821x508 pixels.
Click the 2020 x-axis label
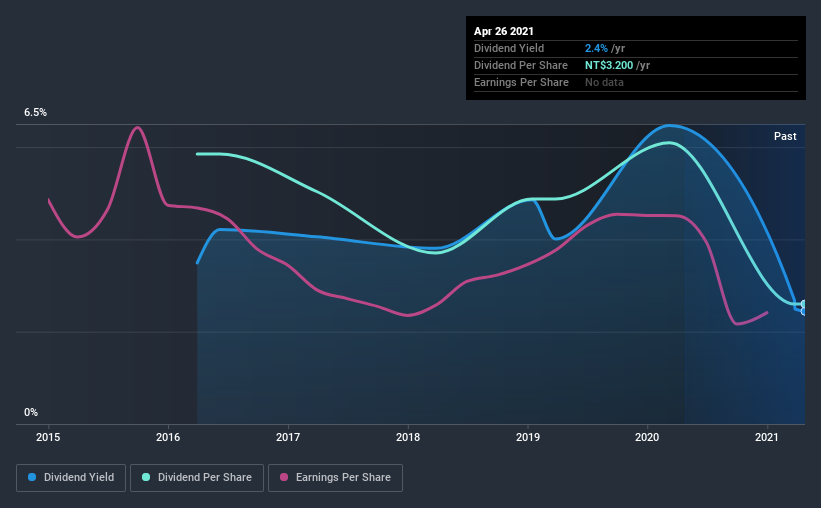647,437
